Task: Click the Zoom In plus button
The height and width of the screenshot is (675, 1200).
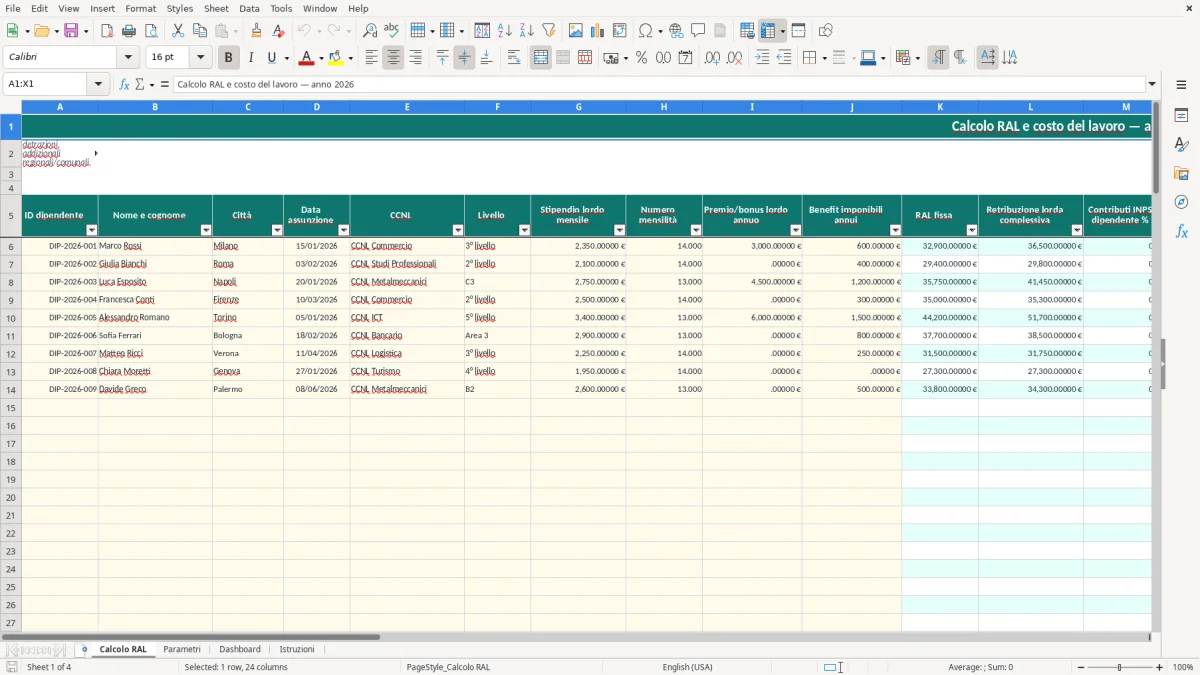Action: point(1160,667)
